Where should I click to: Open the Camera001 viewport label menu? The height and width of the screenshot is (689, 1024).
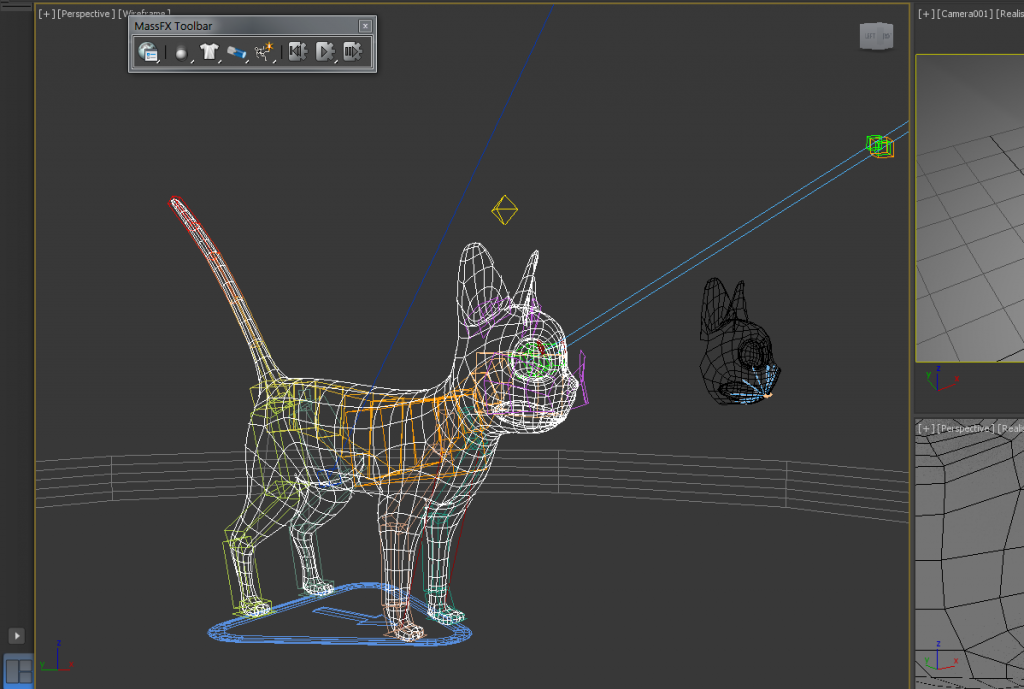tap(964, 14)
